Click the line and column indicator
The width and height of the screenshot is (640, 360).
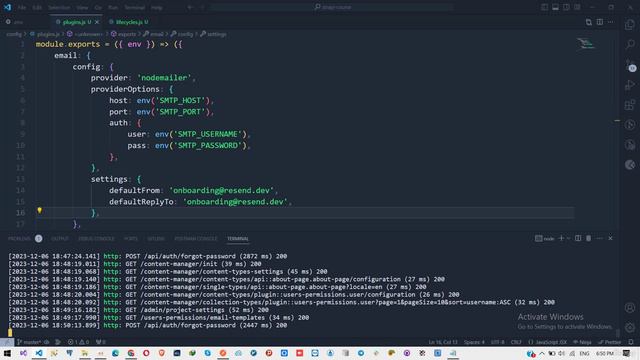point(443,342)
